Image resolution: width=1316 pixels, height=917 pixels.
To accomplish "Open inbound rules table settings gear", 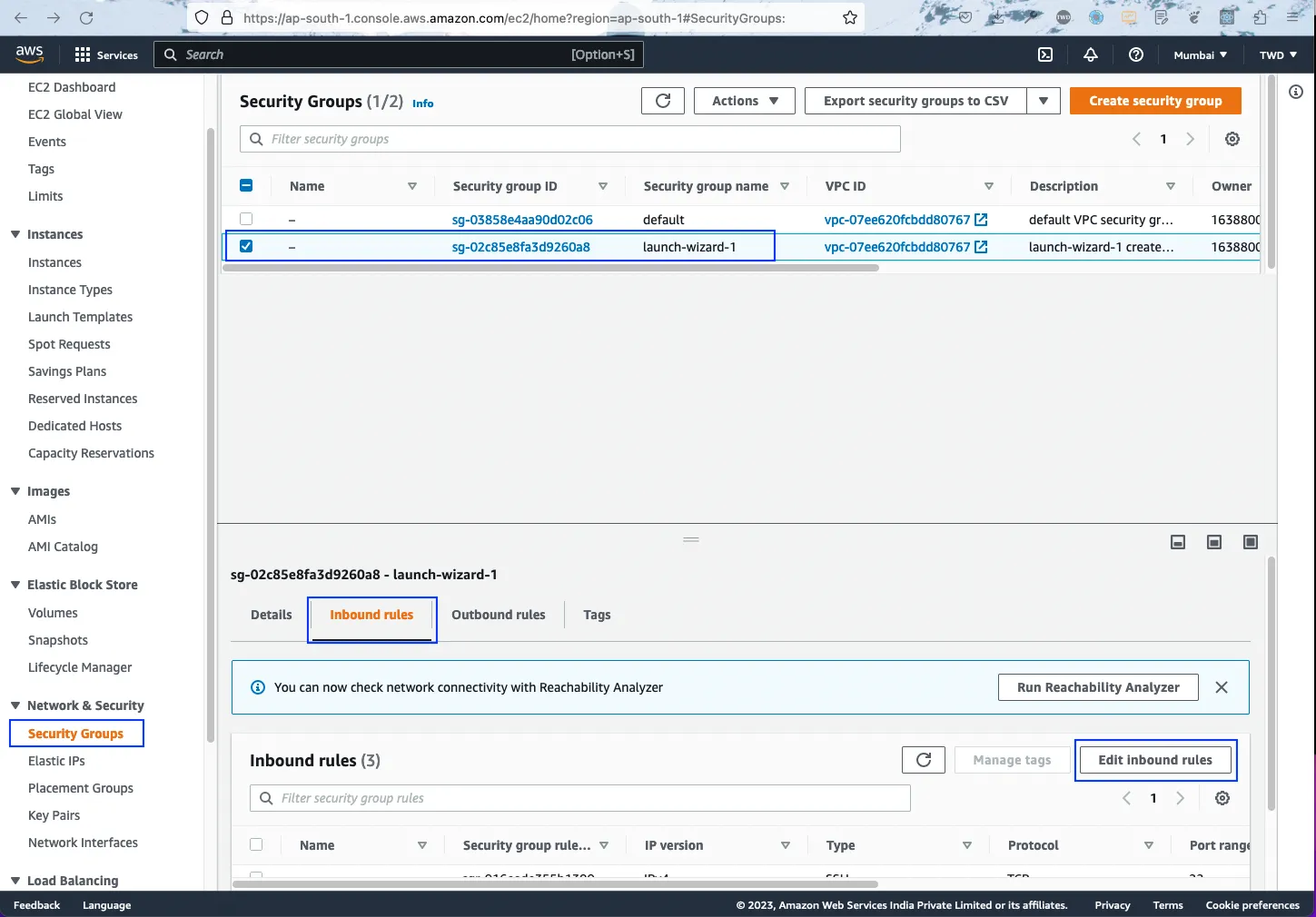I will tap(1222, 798).
